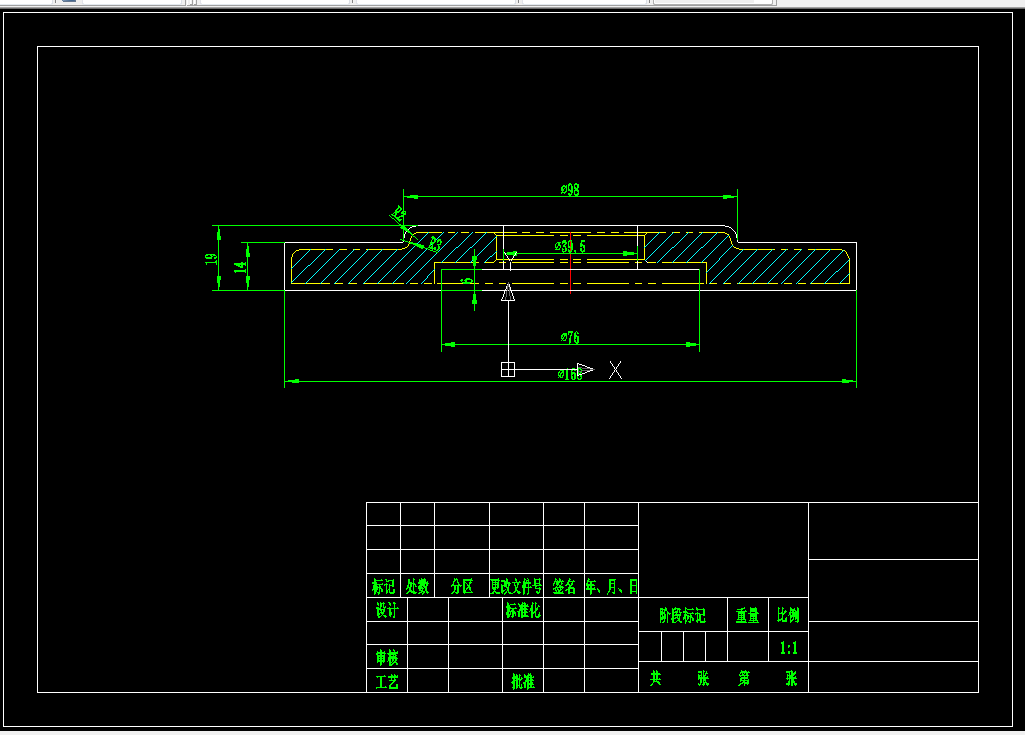The image size is (1025, 735).
Task: Click the 工艺 label in title block
Action: click(387, 682)
